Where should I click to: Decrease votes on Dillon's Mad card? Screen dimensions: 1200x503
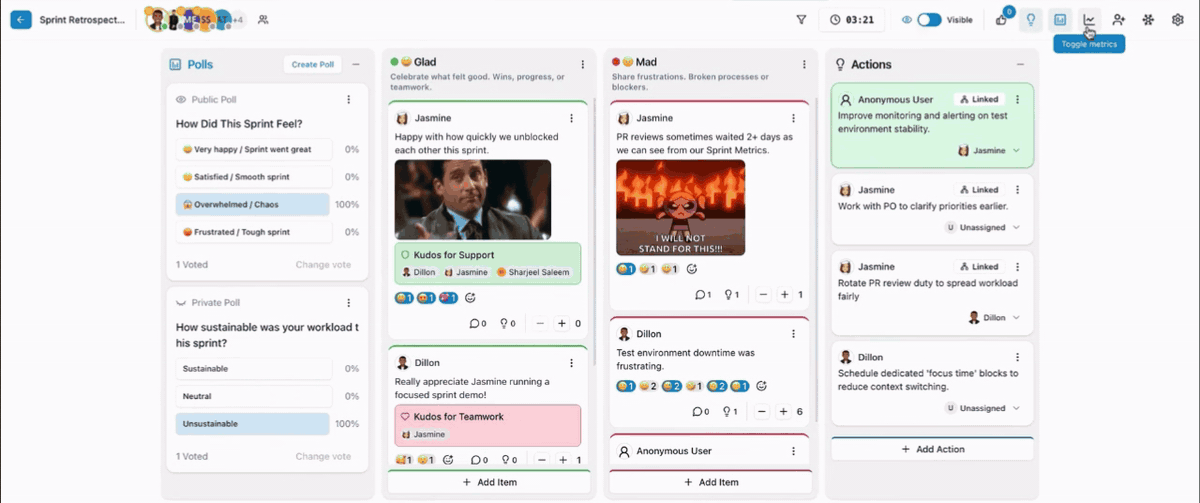point(763,412)
